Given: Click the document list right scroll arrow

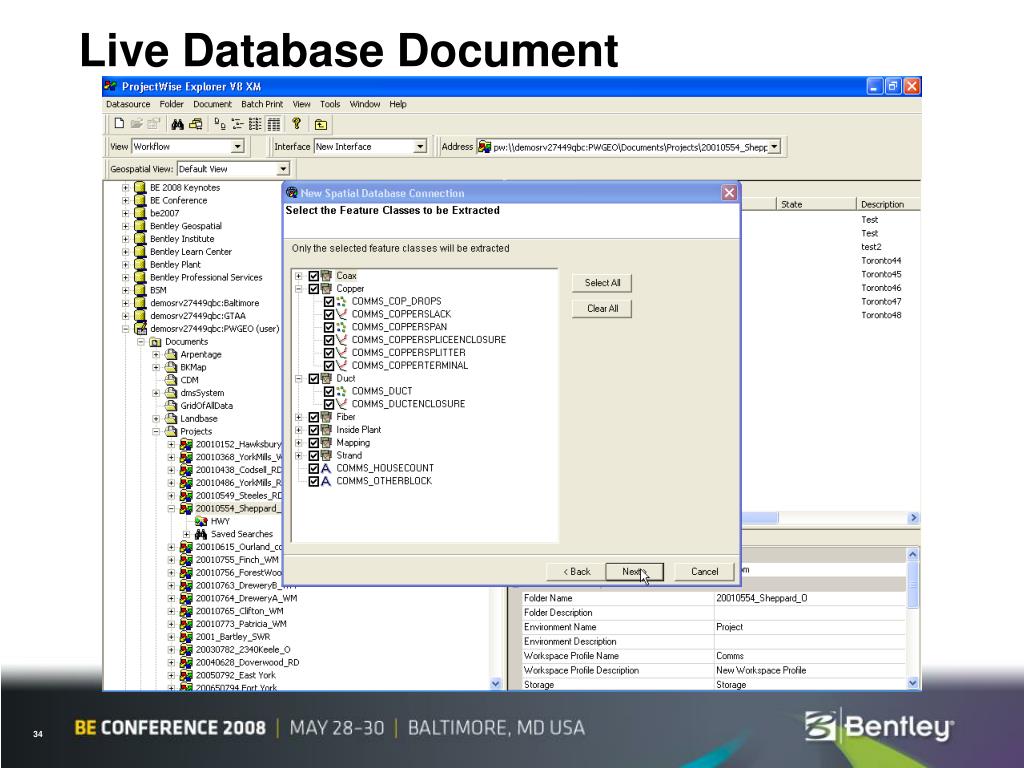Looking at the screenshot, I should pos(913,518).
